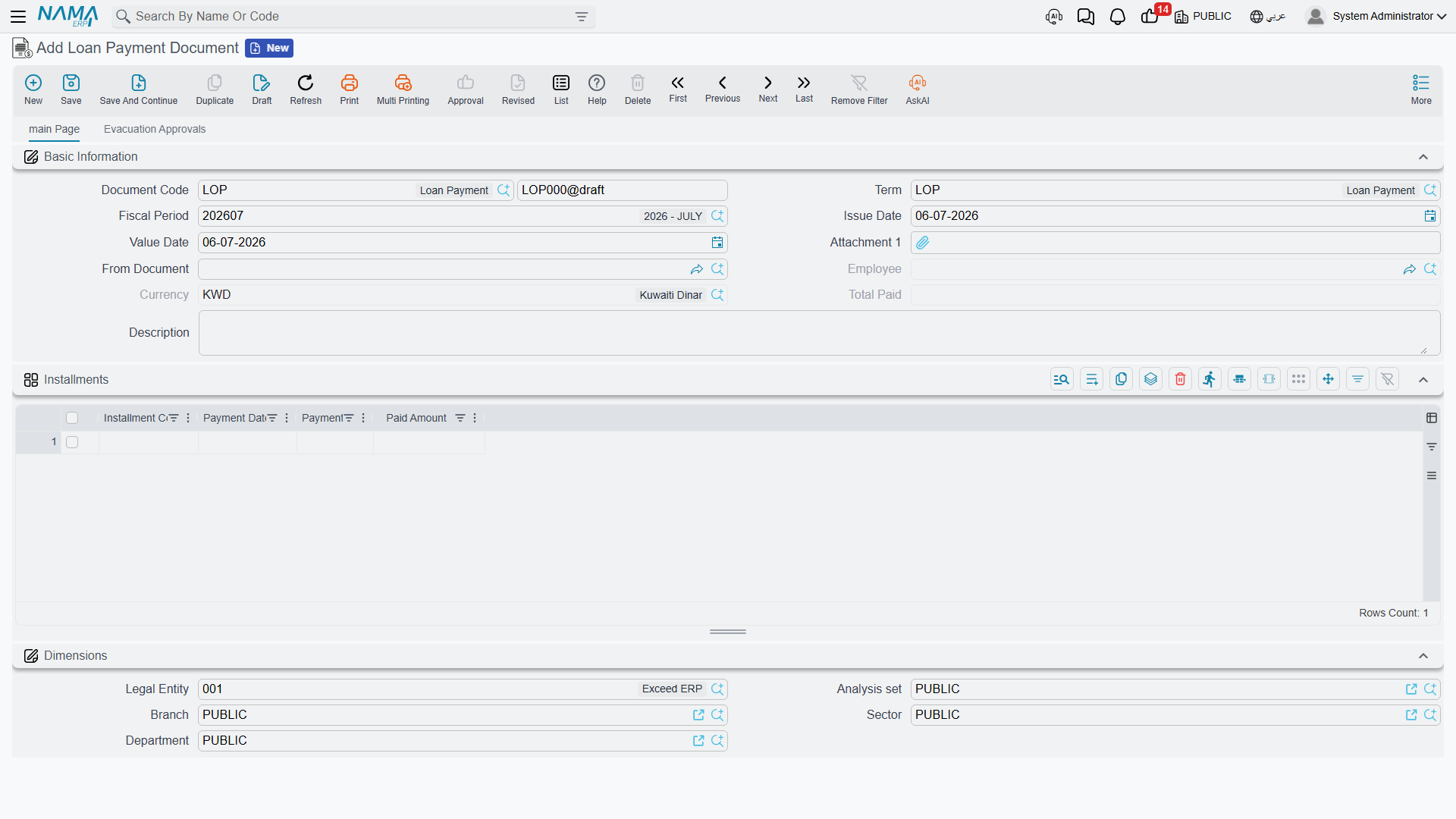This screenshot has height=819, width=1456.
Task: Click the Draft toolbar icon
Action: (x=262, y=89)
